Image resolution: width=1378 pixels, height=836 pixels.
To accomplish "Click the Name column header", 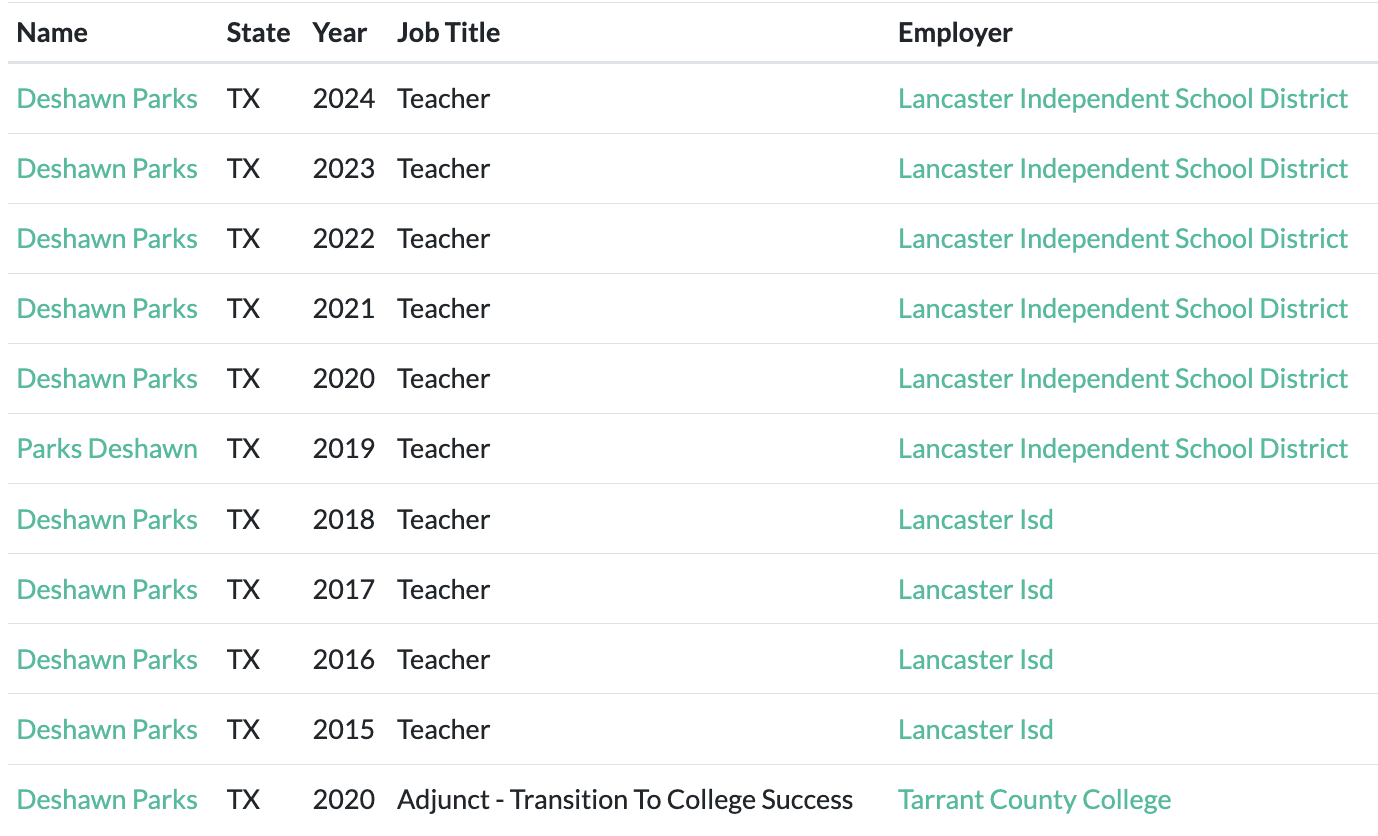I will [x=52, y=33].
